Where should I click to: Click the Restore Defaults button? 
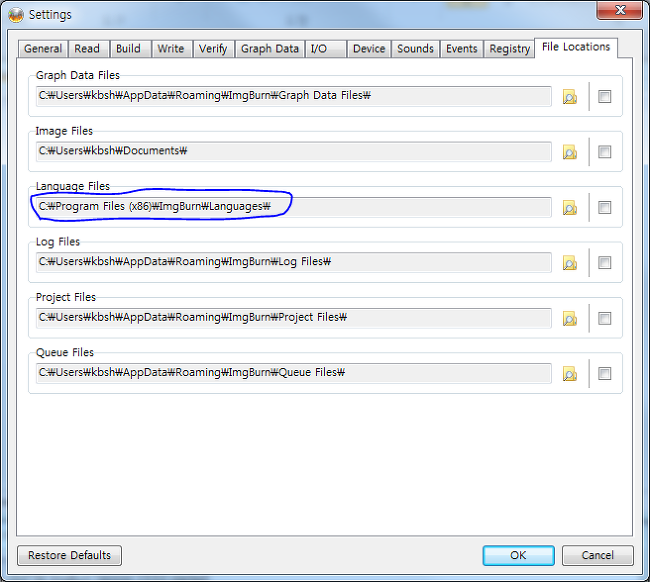point(69,555)
